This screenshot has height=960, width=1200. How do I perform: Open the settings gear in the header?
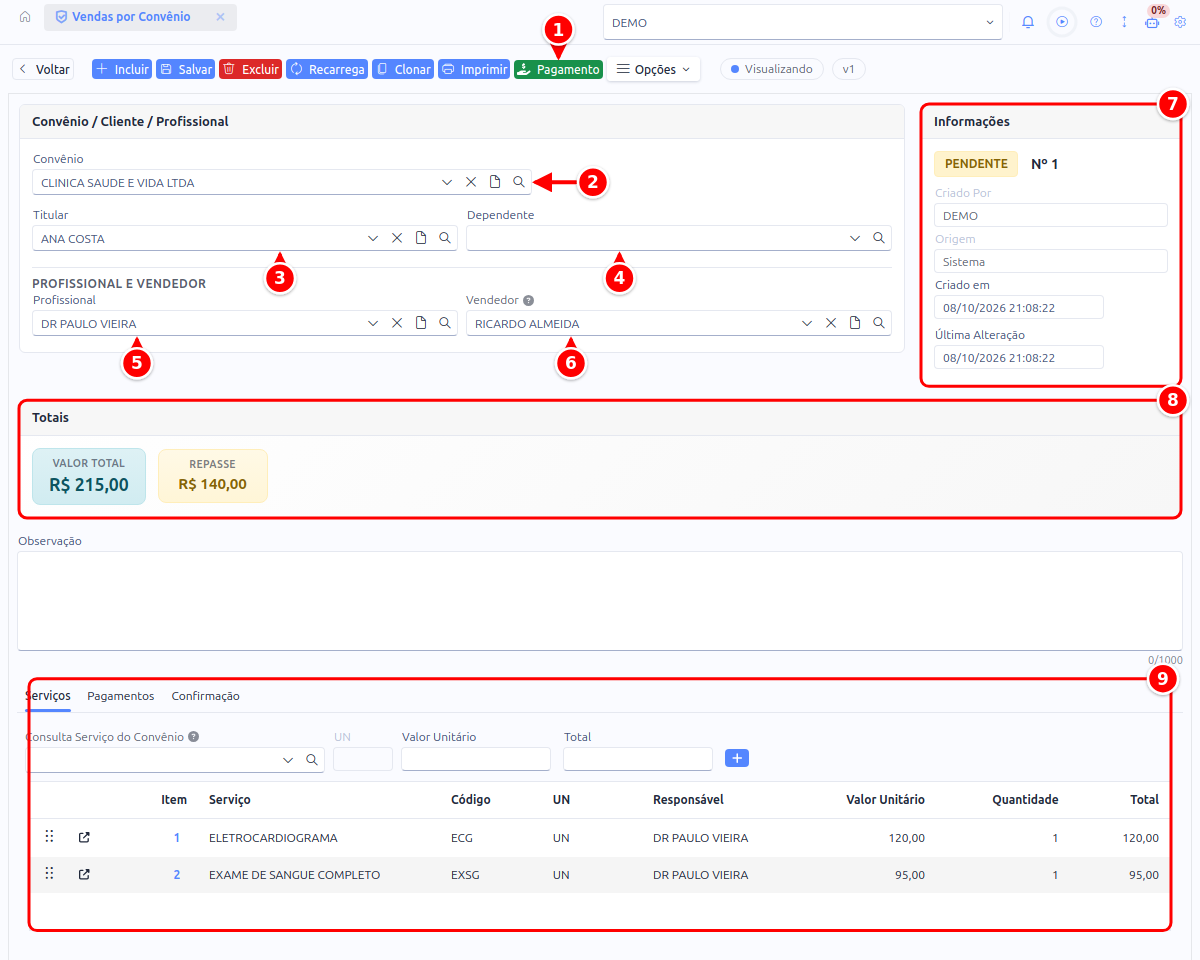click(x=1180, y=22)
